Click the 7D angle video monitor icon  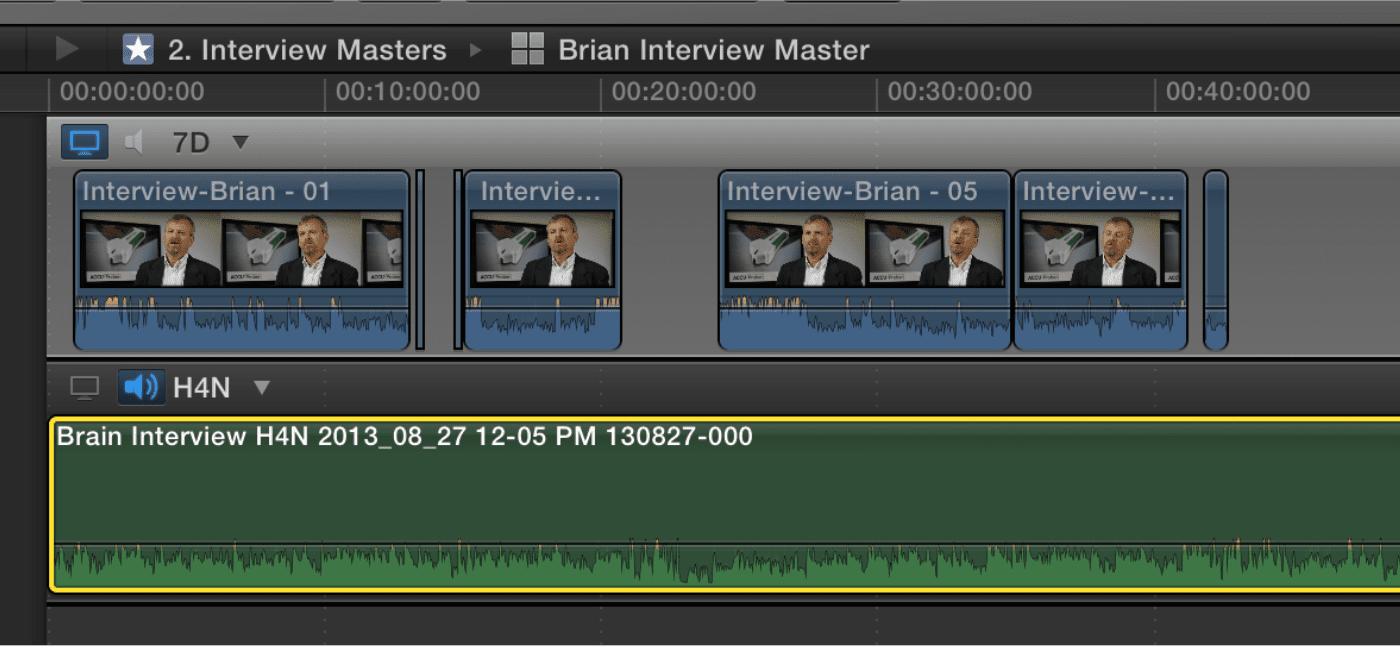pyautogui.click(x=84, y=142)
